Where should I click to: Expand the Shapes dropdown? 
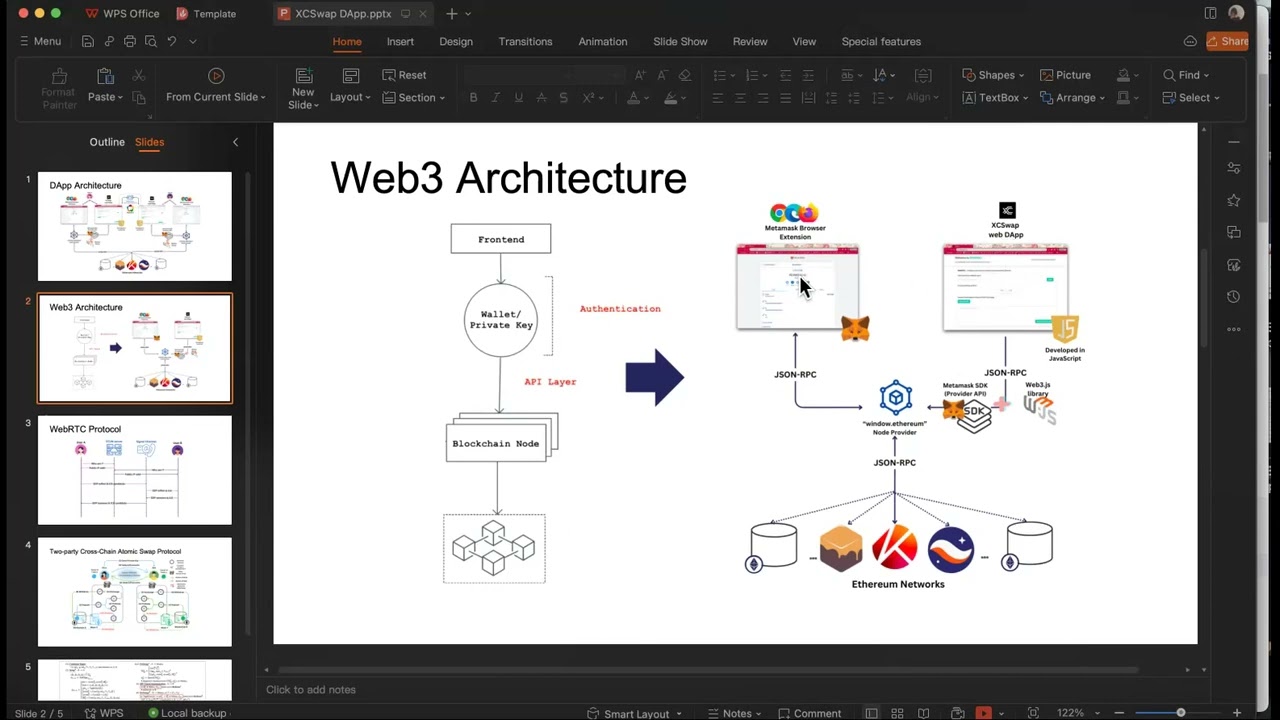[993, 75]
